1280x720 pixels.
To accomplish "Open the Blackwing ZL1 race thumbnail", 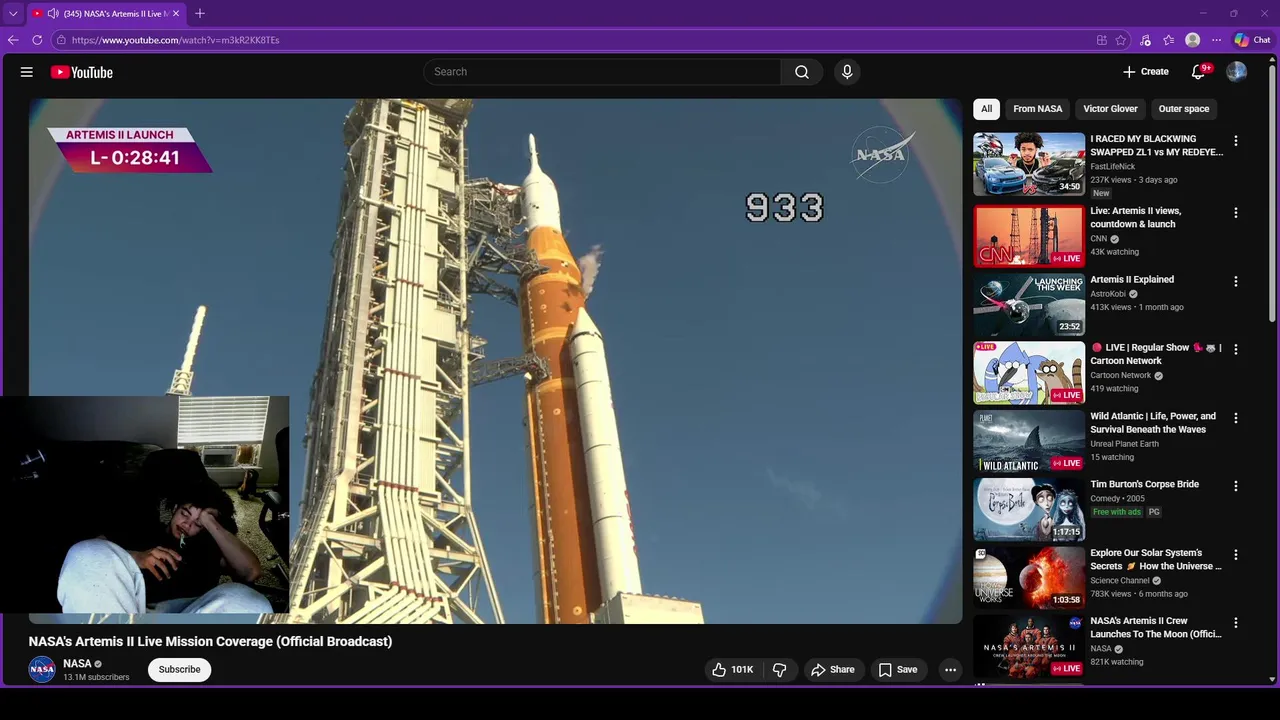I will [1029, 164].
